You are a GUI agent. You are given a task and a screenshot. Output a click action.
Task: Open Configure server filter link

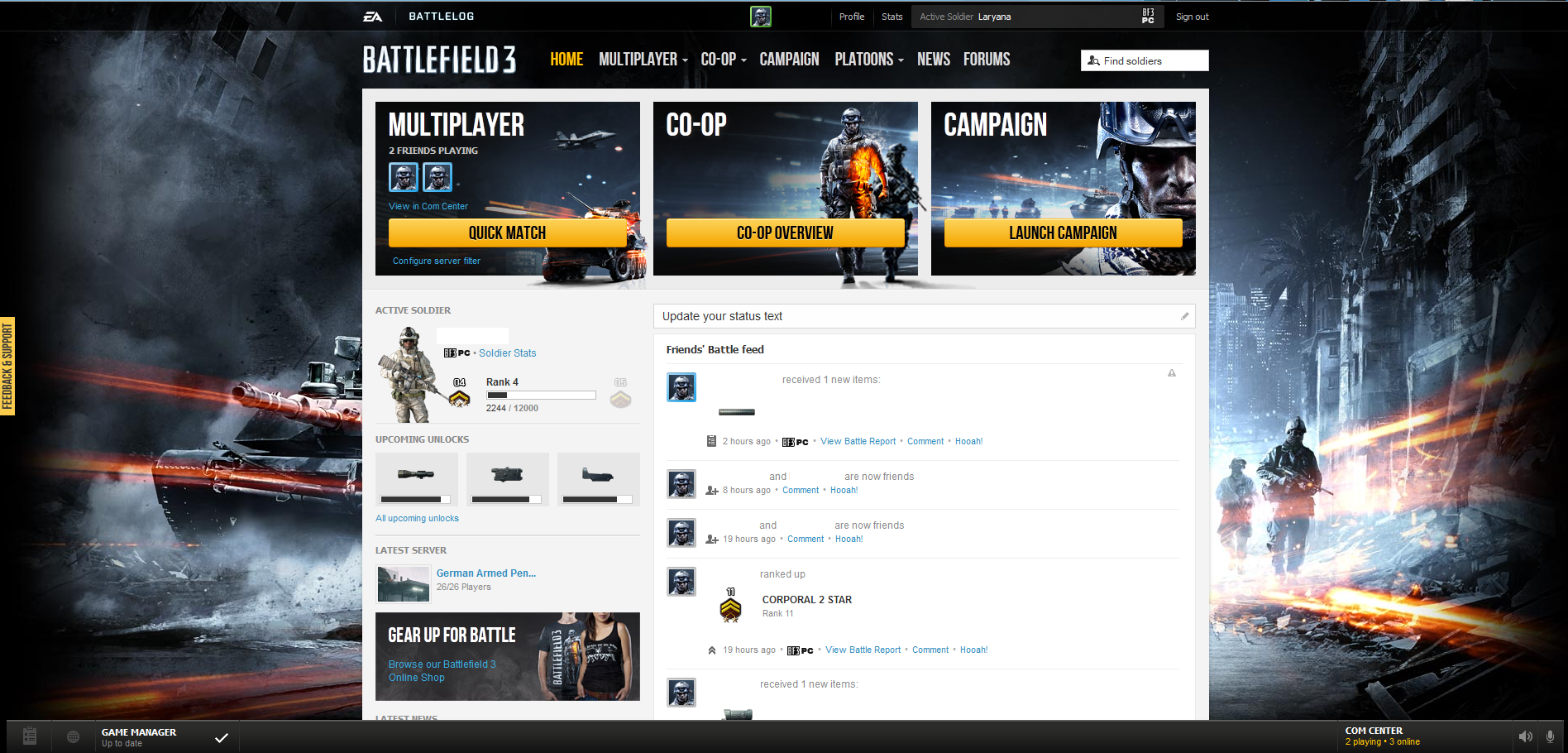tap(437, 261)
